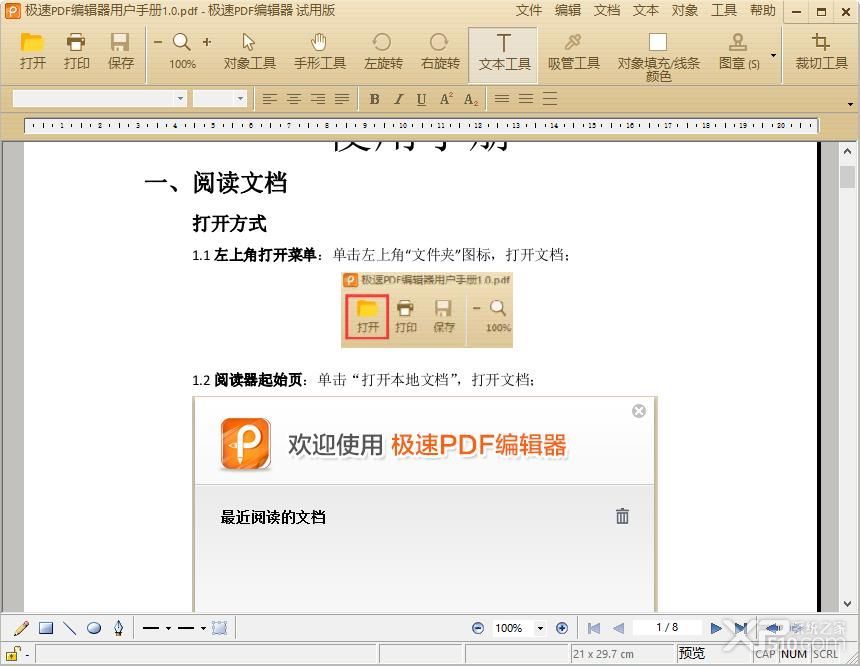Select the Eyedropper tool (吸管工具)

[574, 52]
